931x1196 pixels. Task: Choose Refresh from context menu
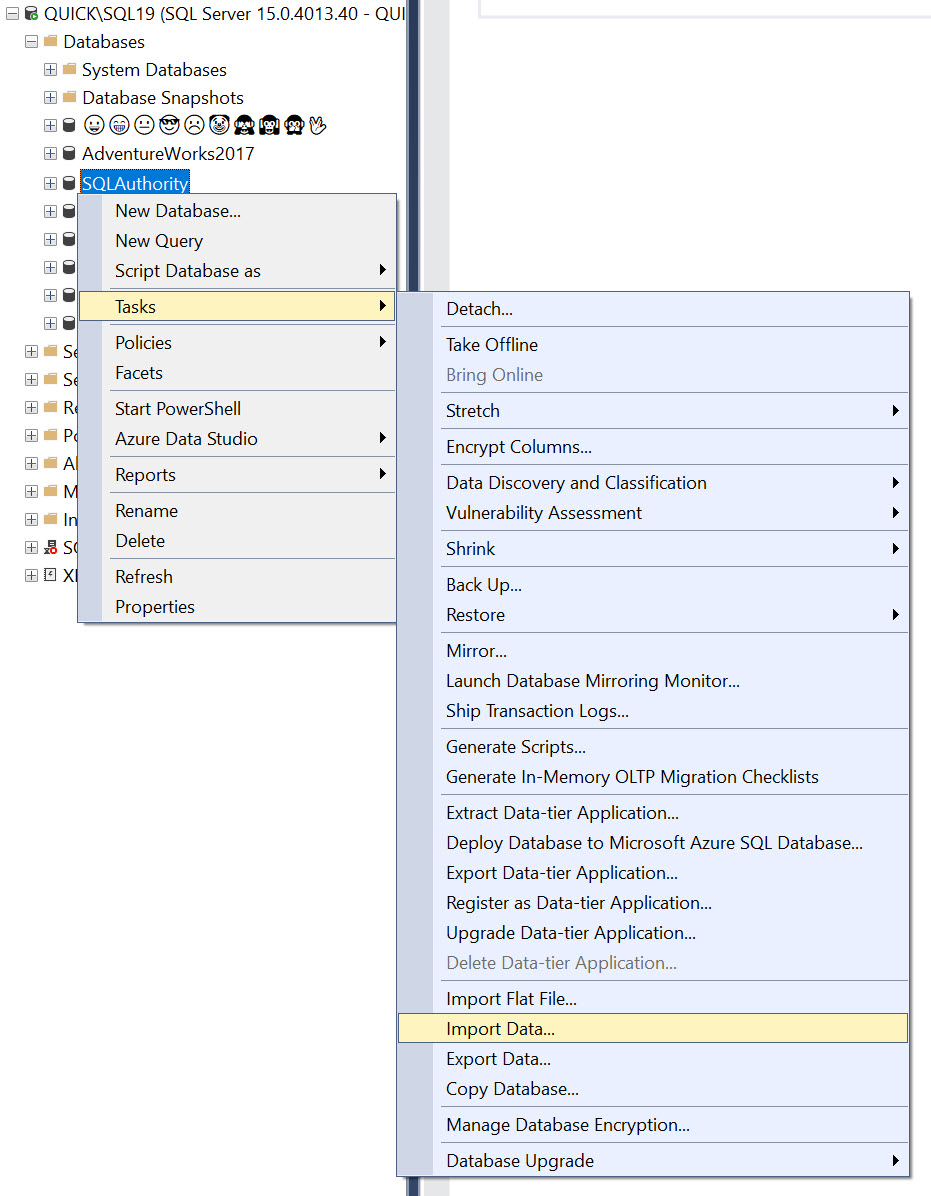[x=237, y=577]
